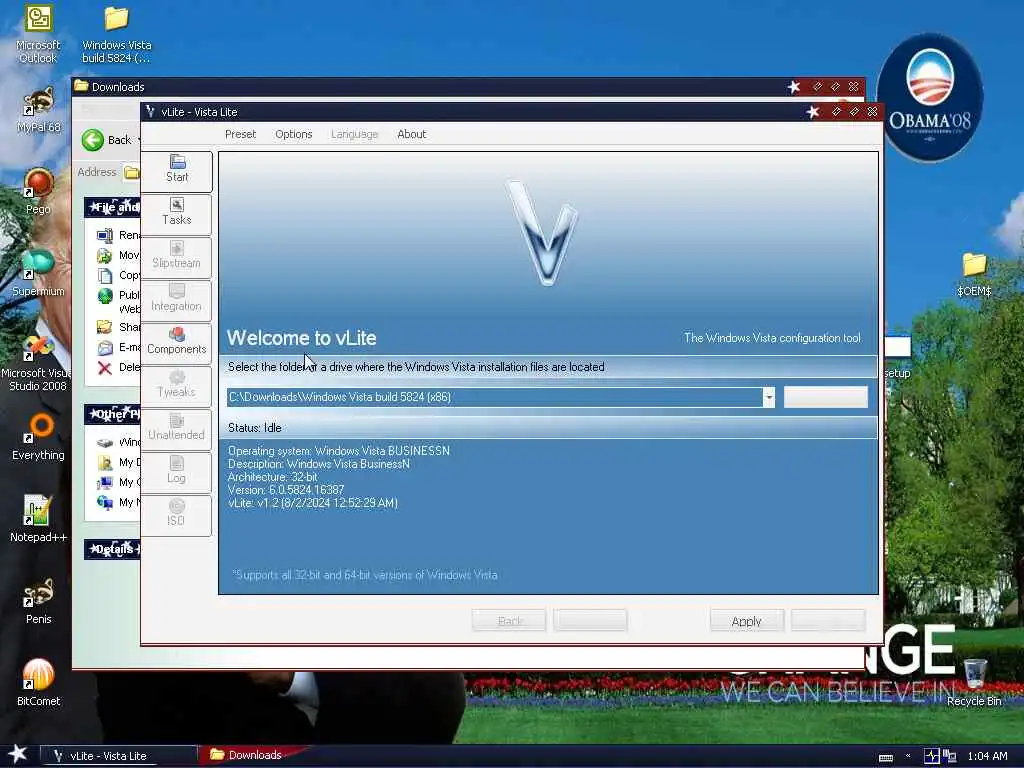Viewport: 1024px width, 768px height.
Task: Select the Notepad++ desktop shortcut
Action: (38, 519)
